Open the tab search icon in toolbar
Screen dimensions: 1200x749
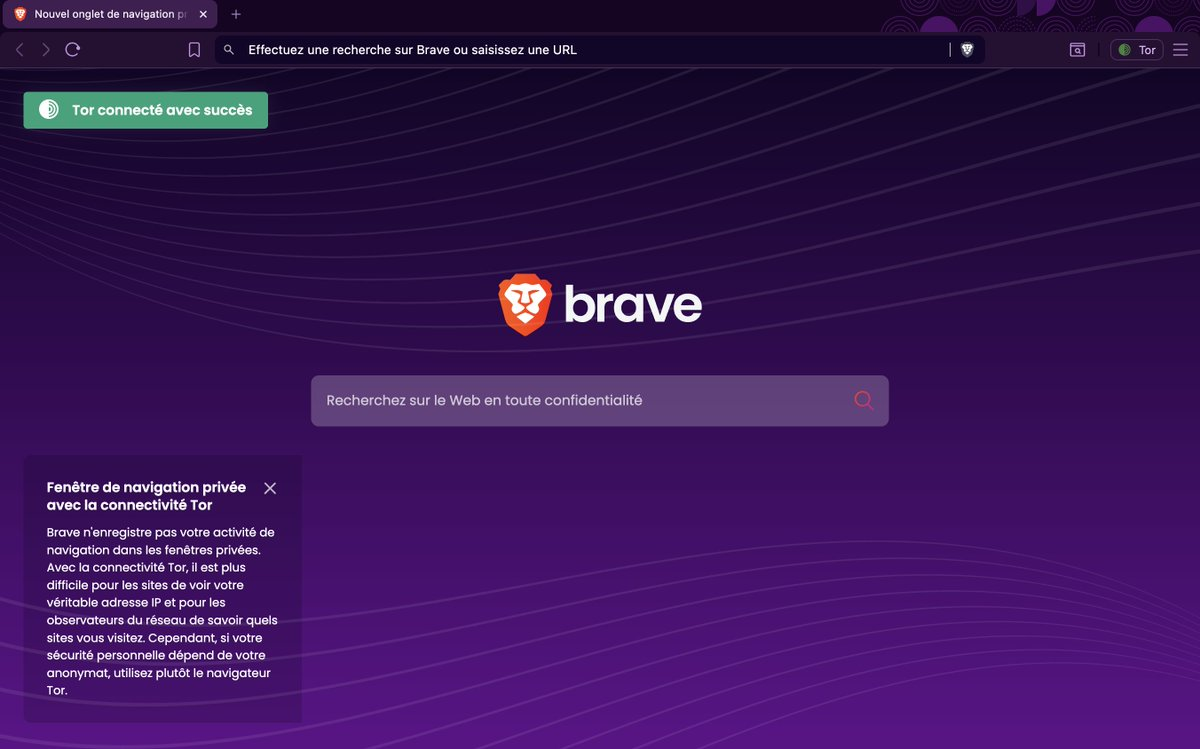[1077, 50]
